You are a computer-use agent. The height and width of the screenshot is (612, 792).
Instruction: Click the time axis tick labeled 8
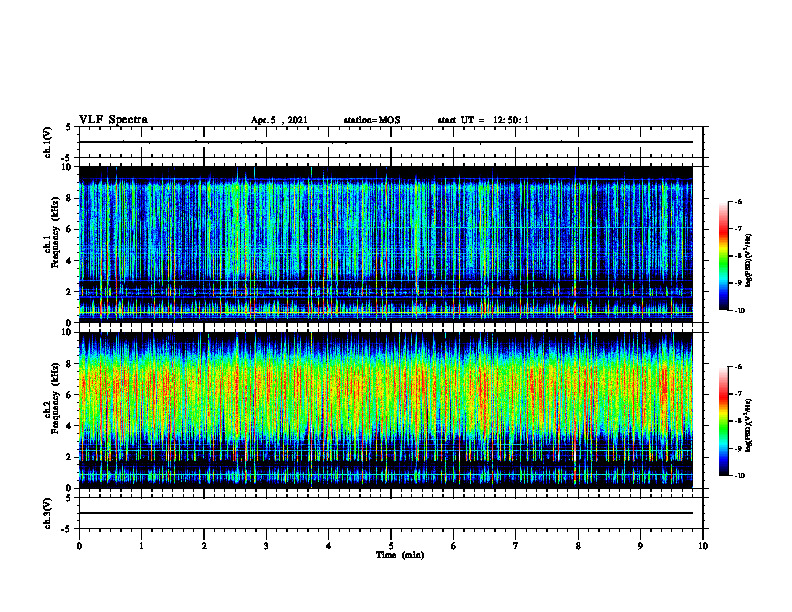578,546
